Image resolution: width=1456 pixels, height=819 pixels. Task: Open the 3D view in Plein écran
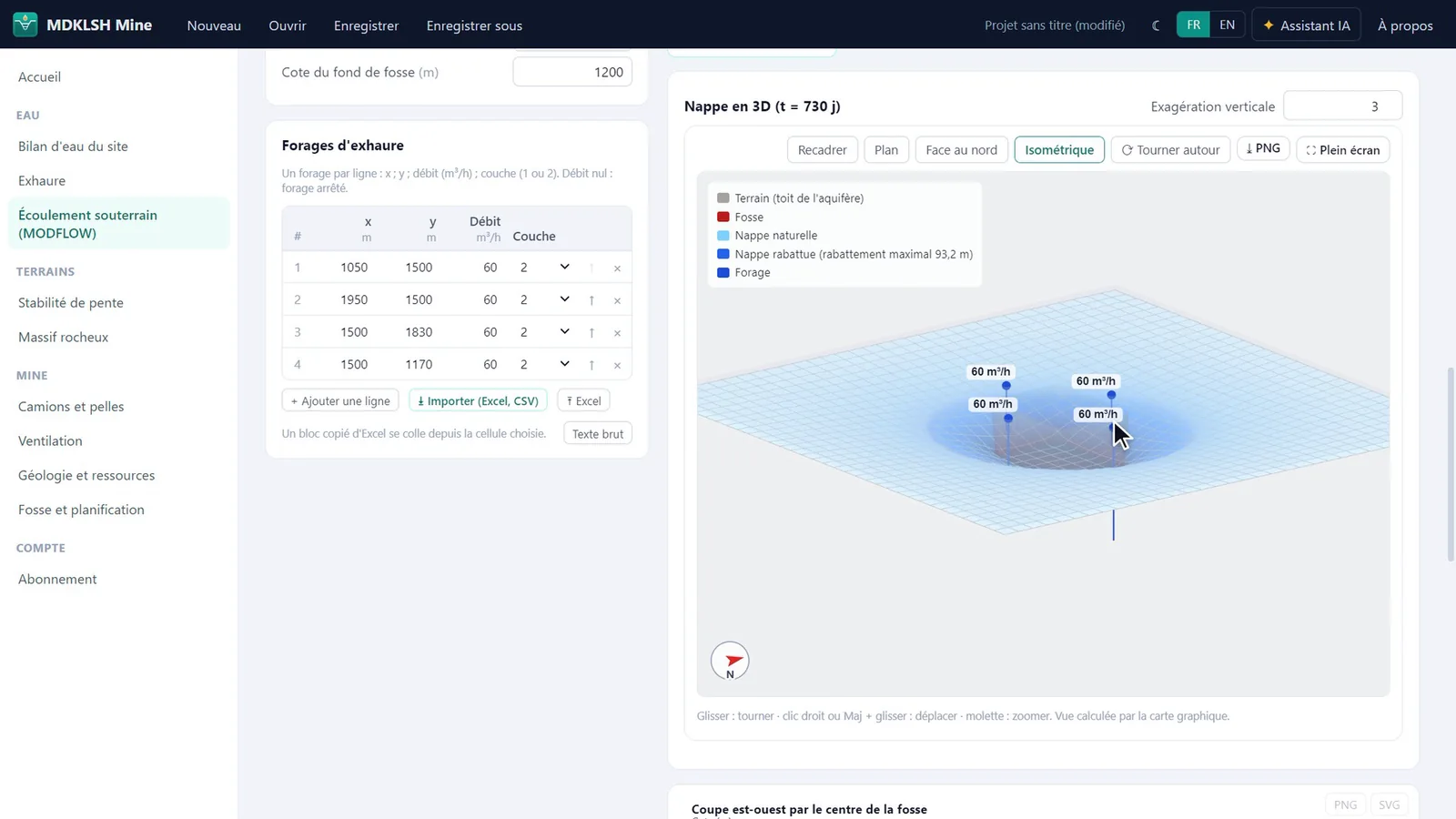(x=1343, y=150)
